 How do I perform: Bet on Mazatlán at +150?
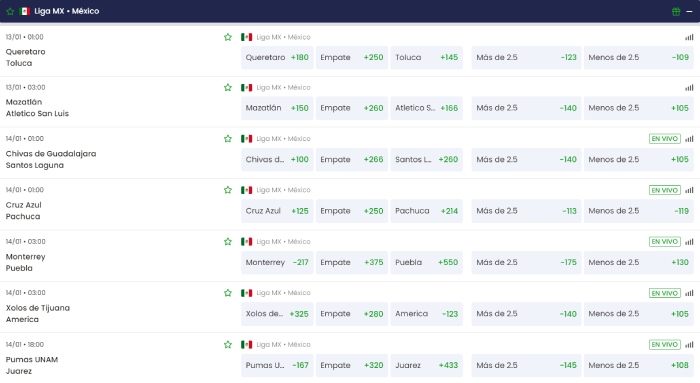(277, 108)
